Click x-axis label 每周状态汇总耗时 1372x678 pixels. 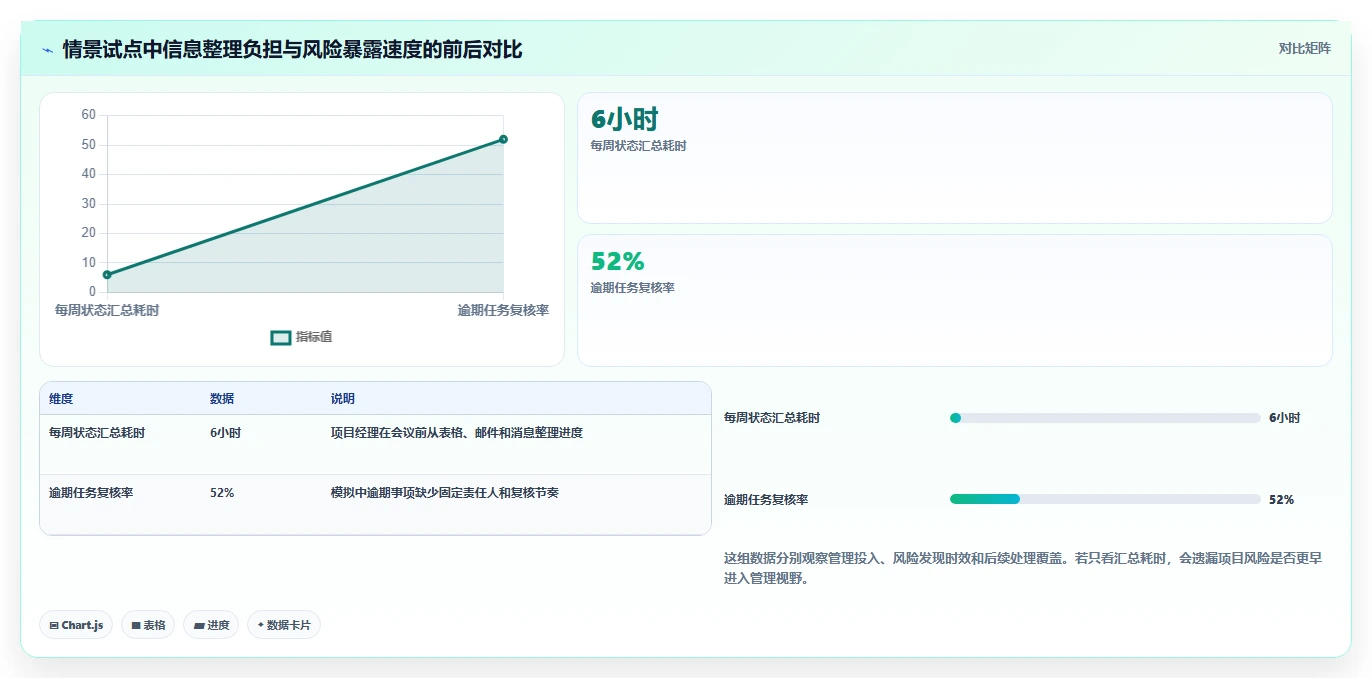(x=107, y=310)
